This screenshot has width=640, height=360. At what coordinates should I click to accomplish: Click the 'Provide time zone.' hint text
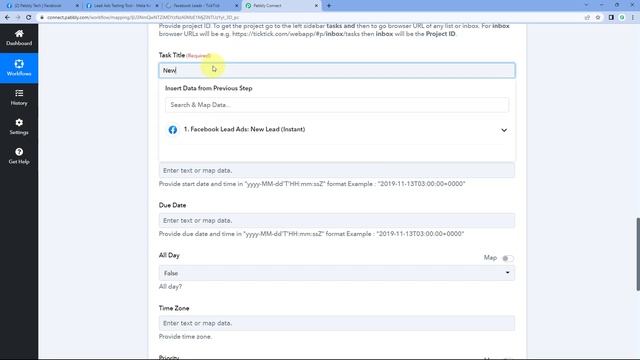(185, 337)
